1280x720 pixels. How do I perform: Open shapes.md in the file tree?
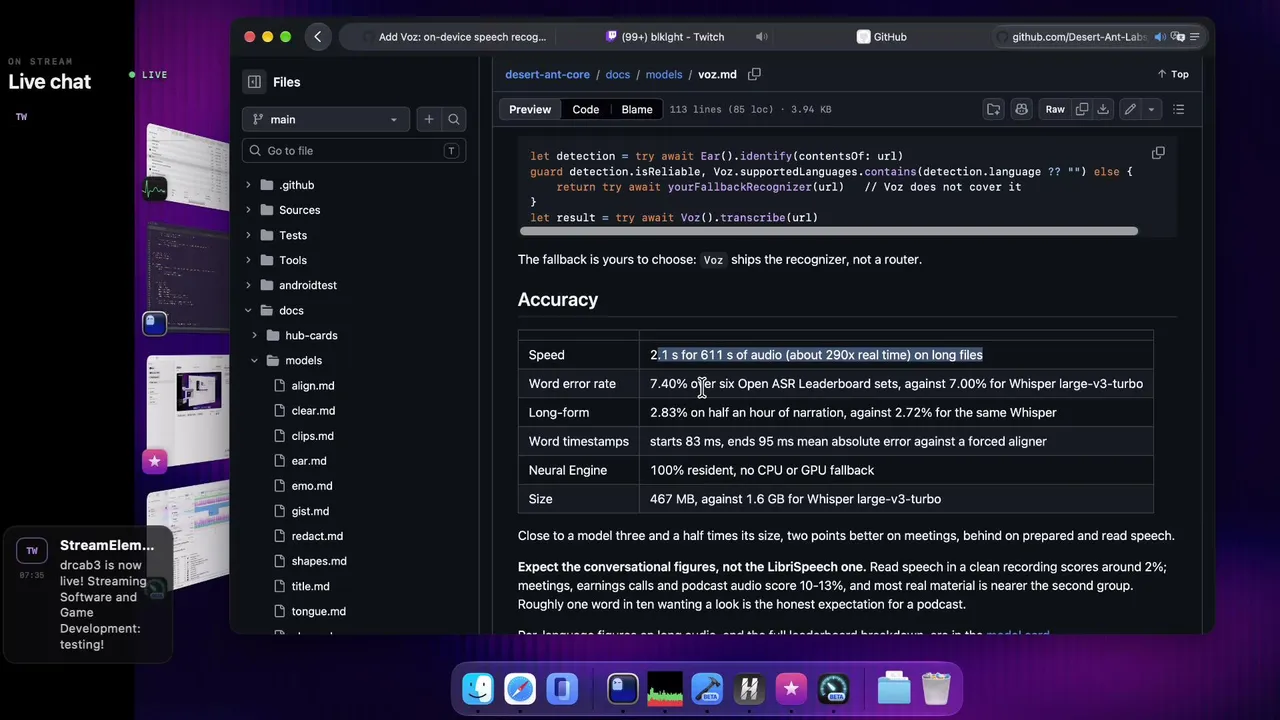coord(319,561)
